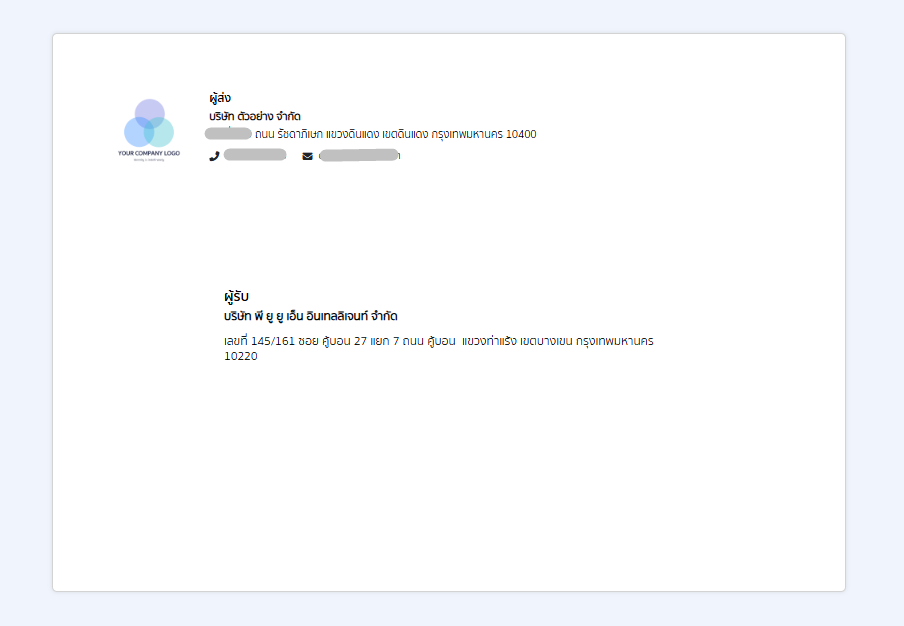This screenshot has height=626, width=904.
Task: Click the ผู้ส่ง sender heading
Action: tap(220, 98)
